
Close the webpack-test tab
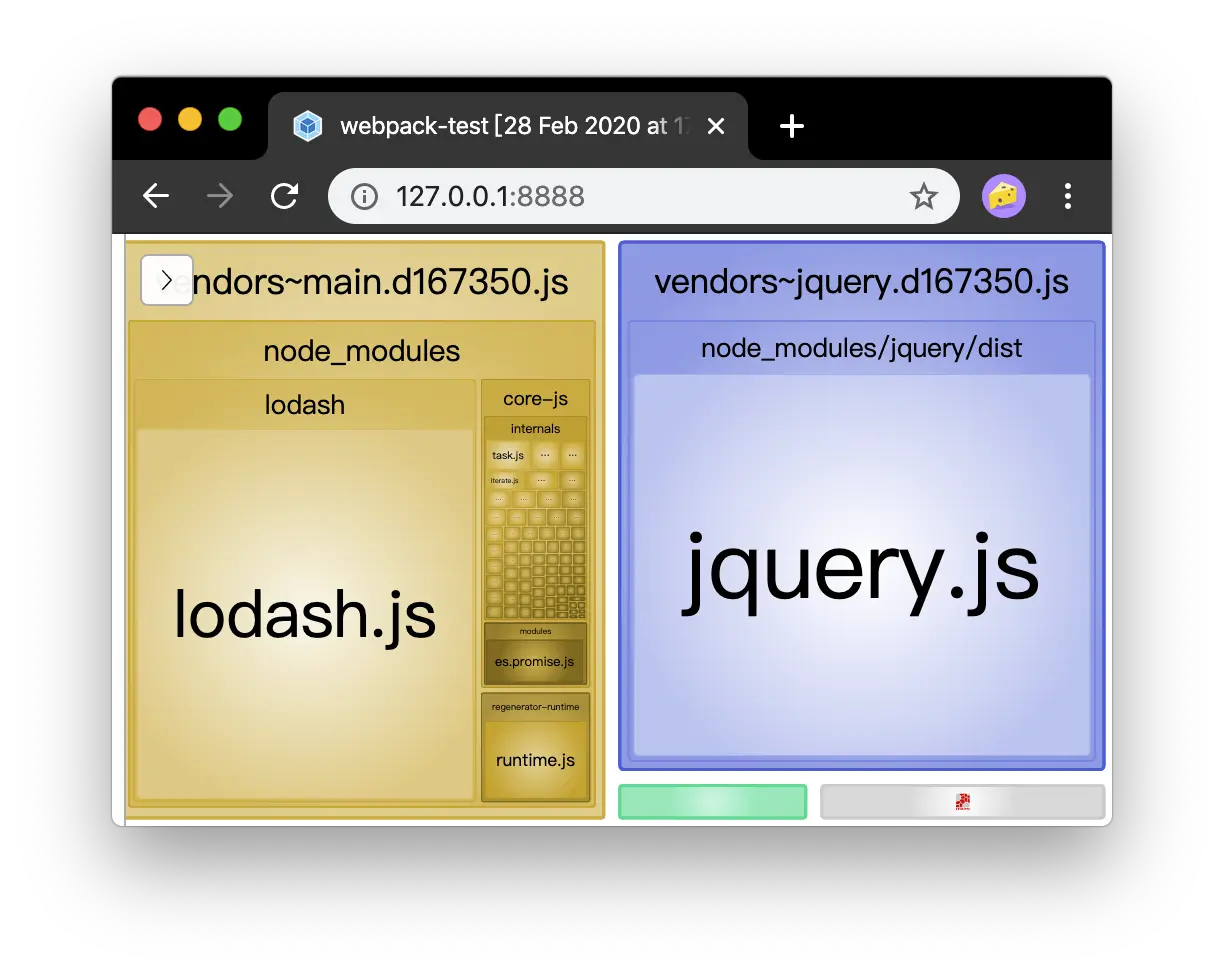[716, 126]
